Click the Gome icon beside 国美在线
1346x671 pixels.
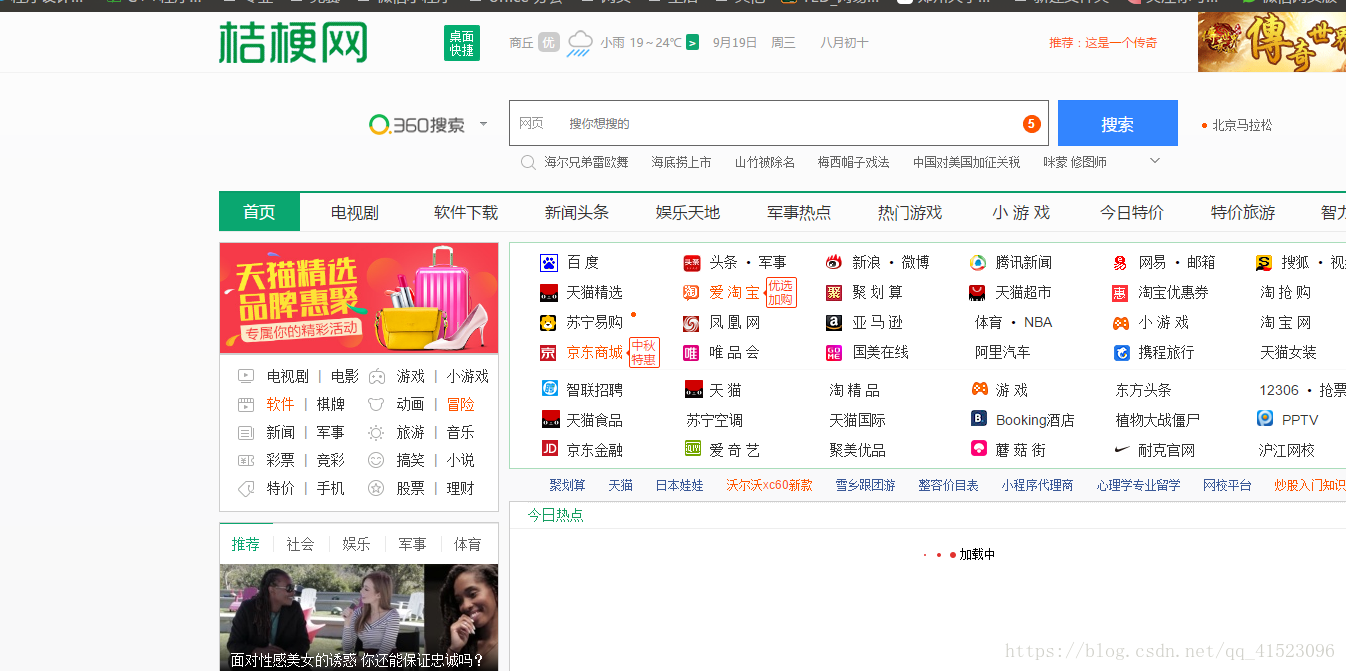coord(834,353)
